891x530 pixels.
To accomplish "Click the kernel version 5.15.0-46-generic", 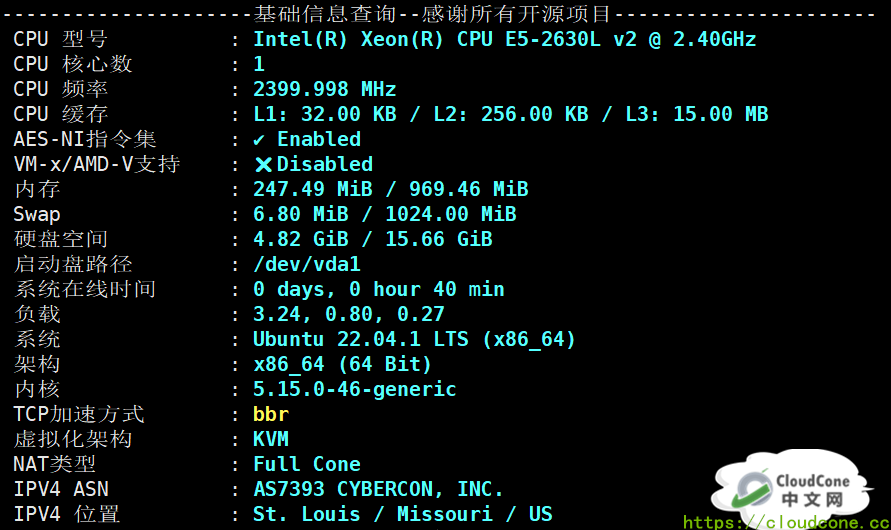I will pos(354,390).
